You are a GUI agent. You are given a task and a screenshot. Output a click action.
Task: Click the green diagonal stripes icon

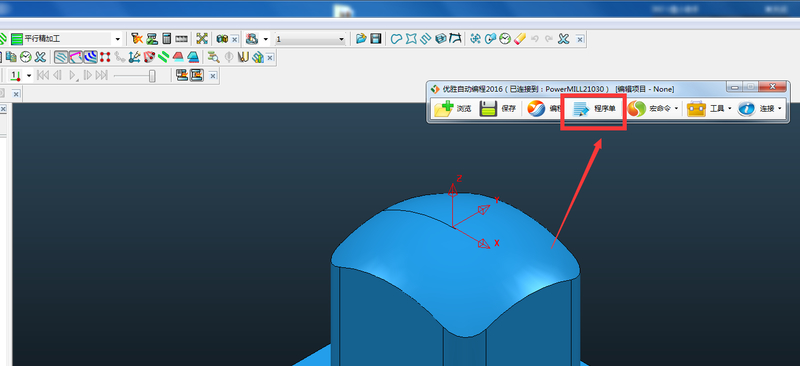[x=163, y=57]
